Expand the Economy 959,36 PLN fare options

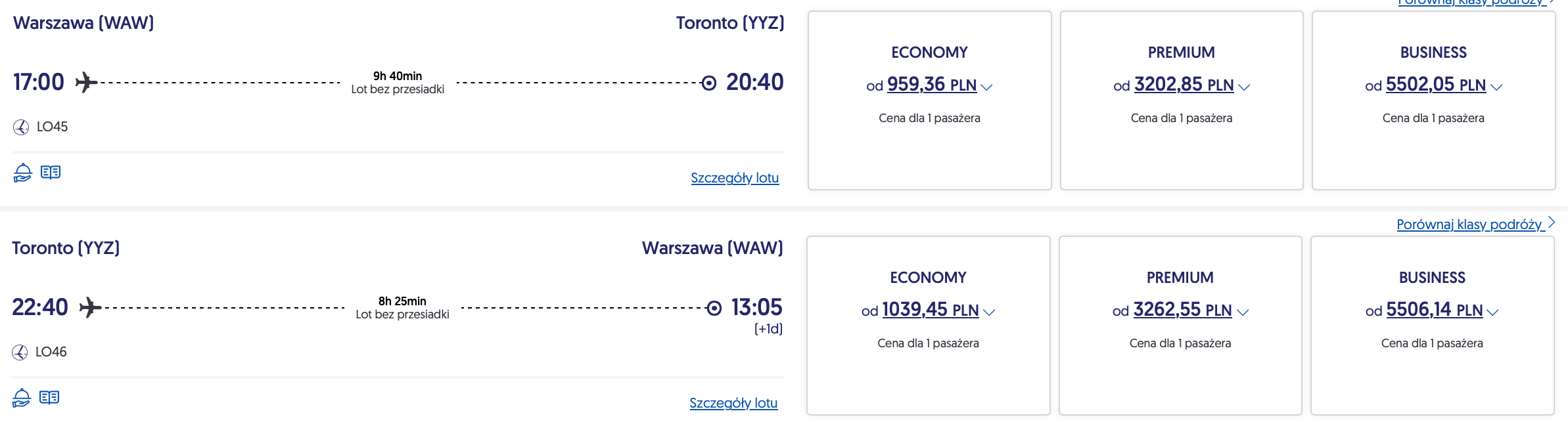tap(986, 87)
